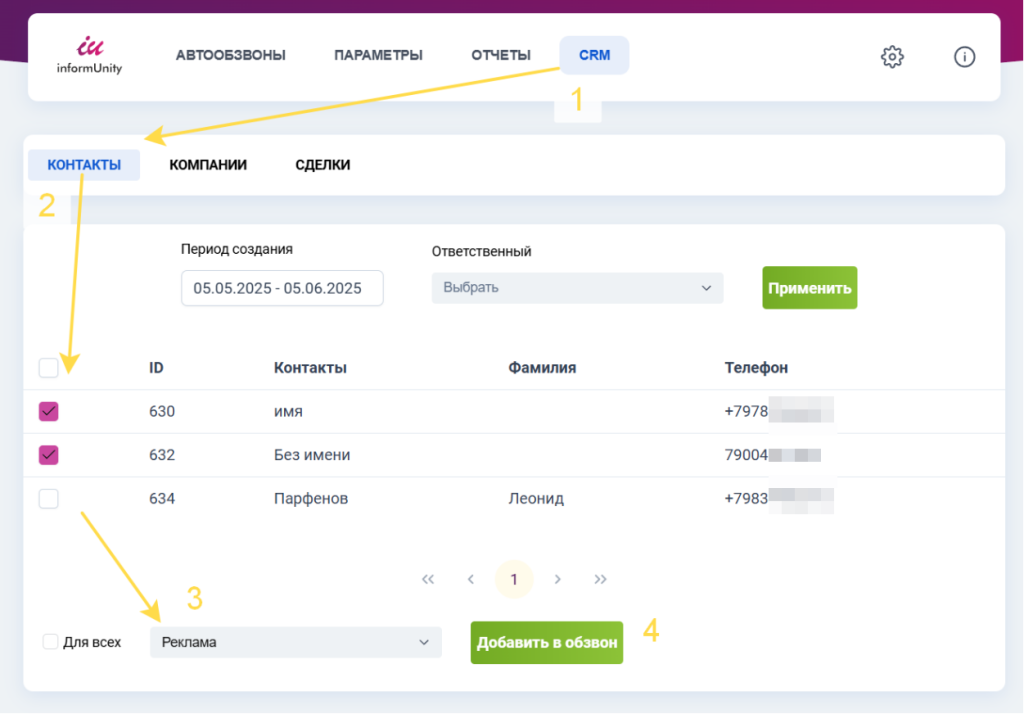This screenshot has height=714, width=1024.
Task: Uncheck the checkbox for contact ID 632
Action: coord(49,455)
